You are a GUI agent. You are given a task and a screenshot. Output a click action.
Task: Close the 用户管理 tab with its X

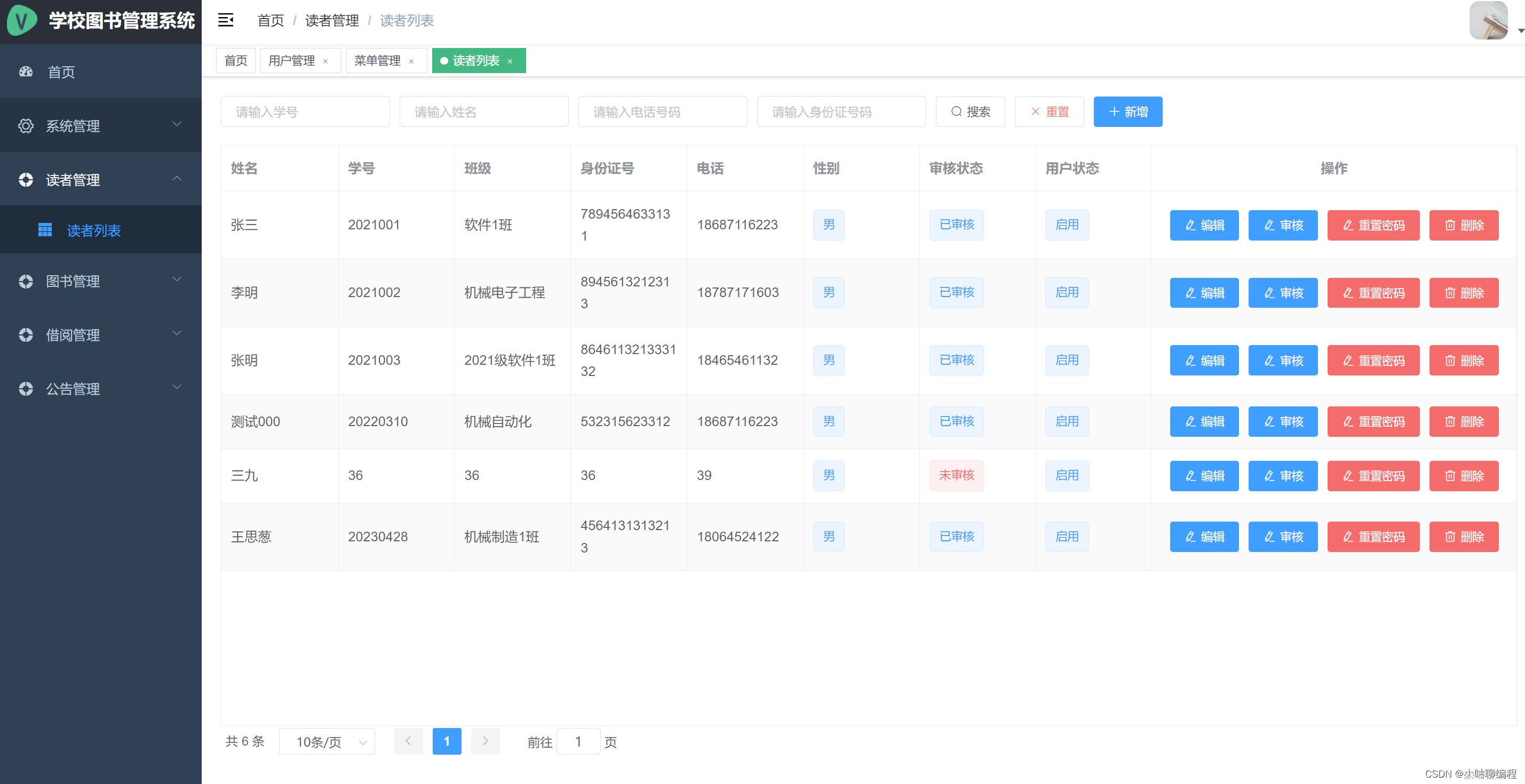coord(325,61)
